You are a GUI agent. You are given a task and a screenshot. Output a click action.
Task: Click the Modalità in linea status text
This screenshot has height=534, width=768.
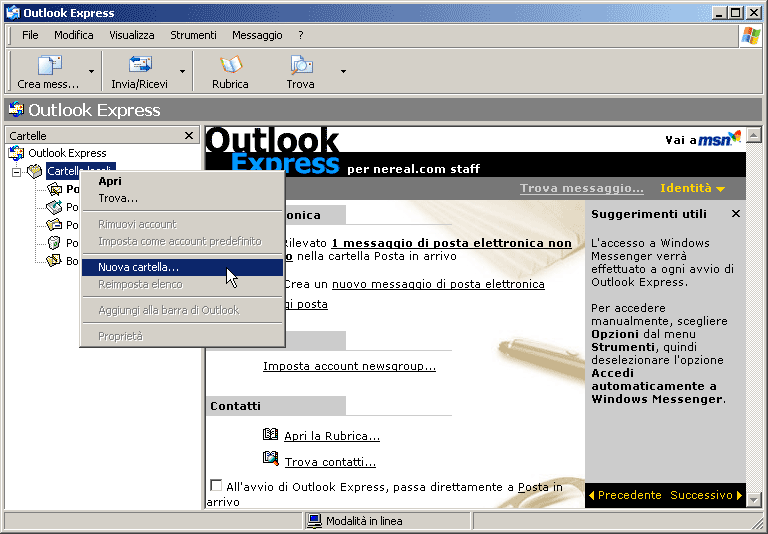(x=364, y=521)
